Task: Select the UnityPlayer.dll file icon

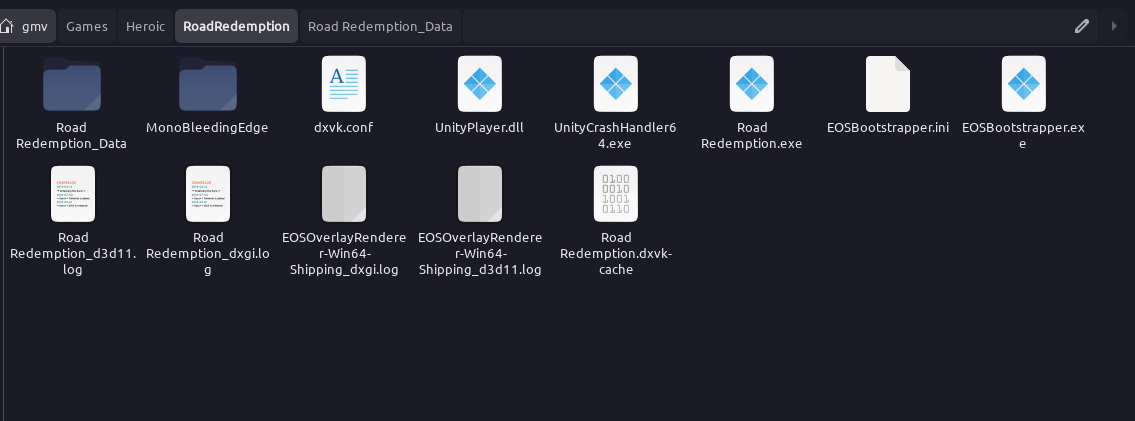Action: tap(480, 84)
